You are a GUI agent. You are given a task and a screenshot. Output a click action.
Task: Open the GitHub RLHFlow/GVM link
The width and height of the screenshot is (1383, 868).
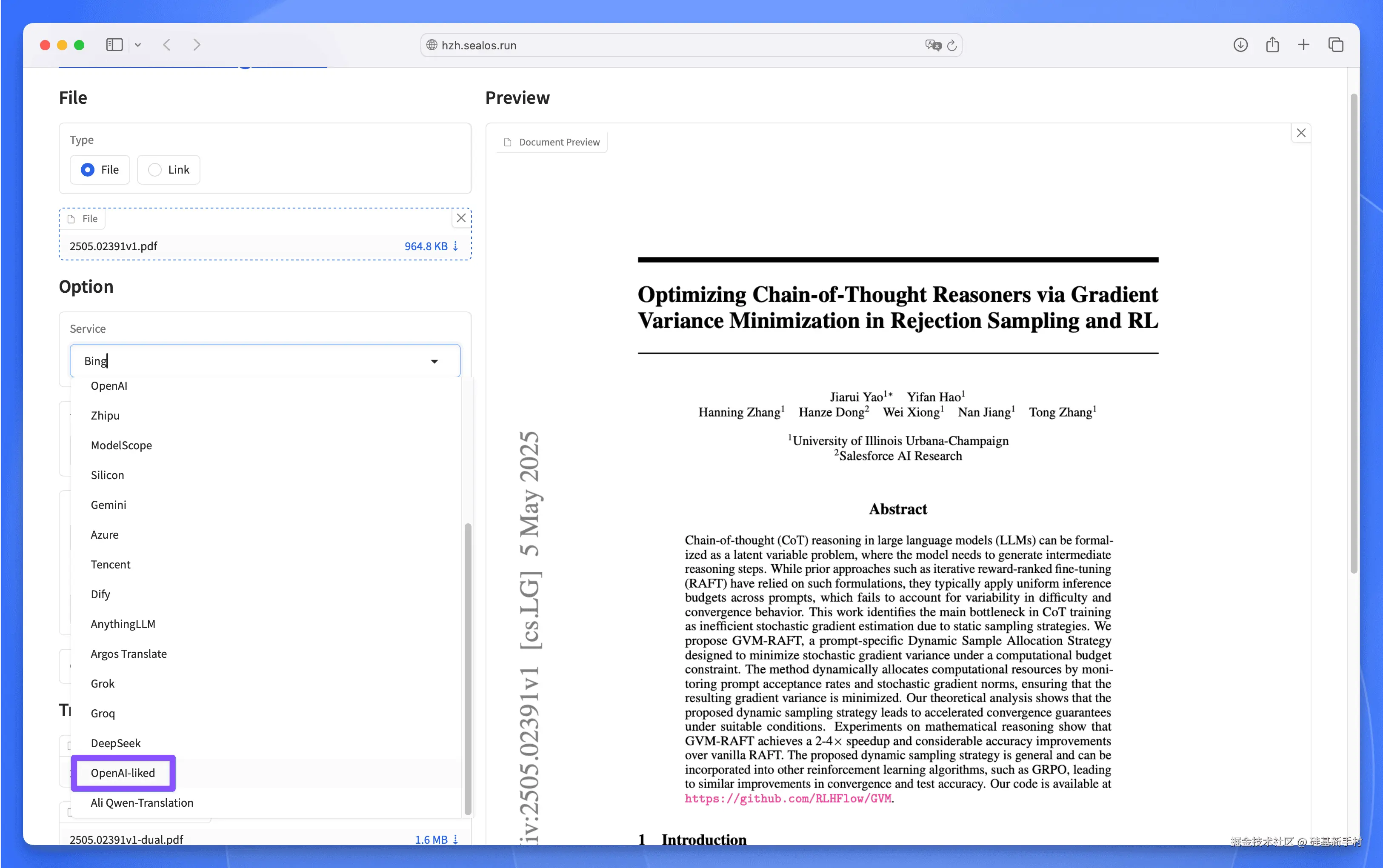788,799
